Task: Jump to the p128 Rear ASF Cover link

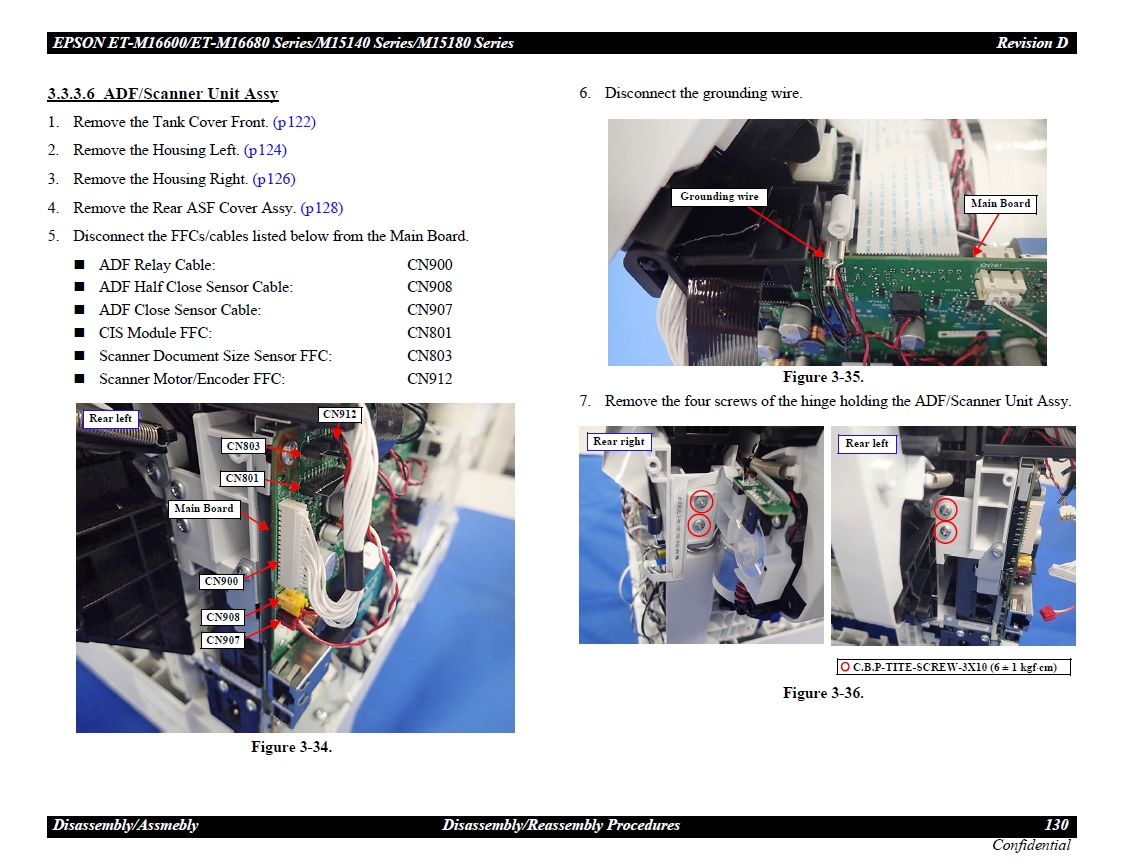Action: pos(321,208)
